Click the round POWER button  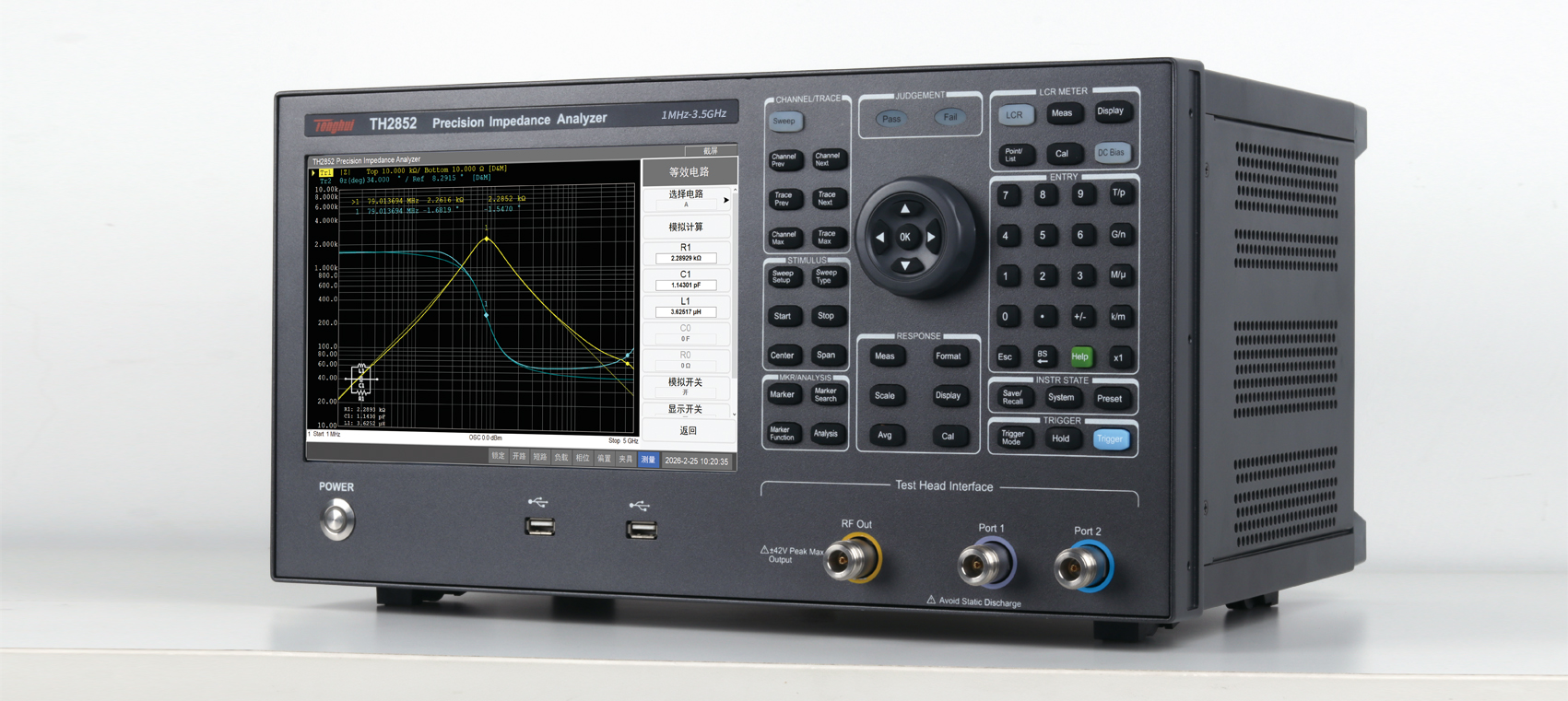(x=337, y=520)
